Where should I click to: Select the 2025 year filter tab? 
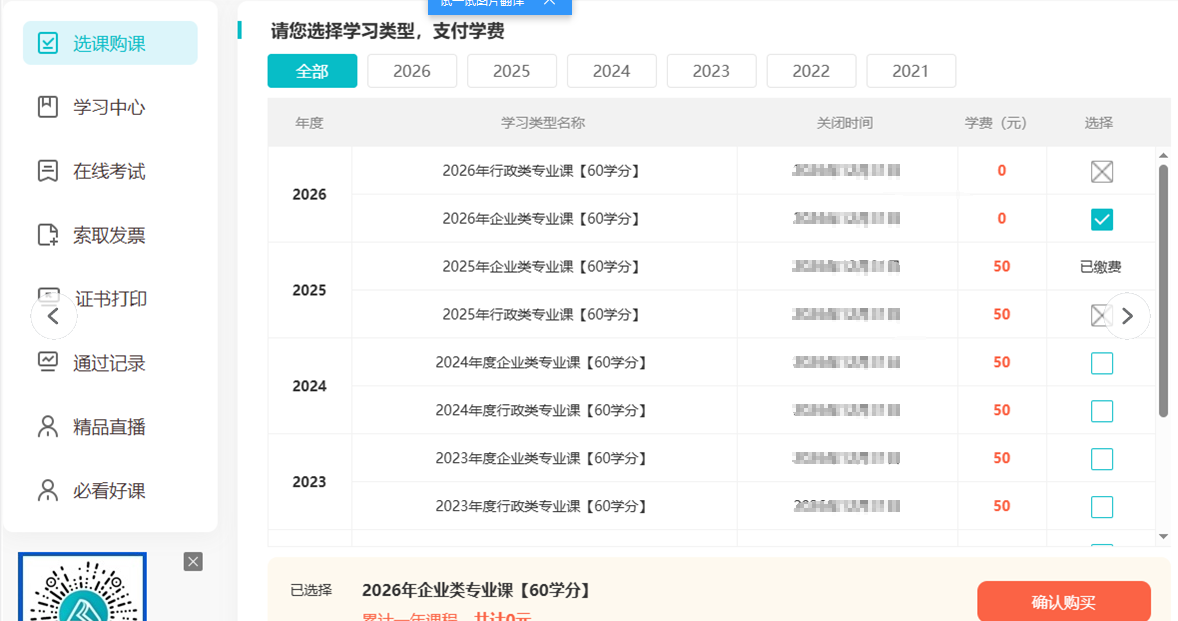[x=512, y=71]
